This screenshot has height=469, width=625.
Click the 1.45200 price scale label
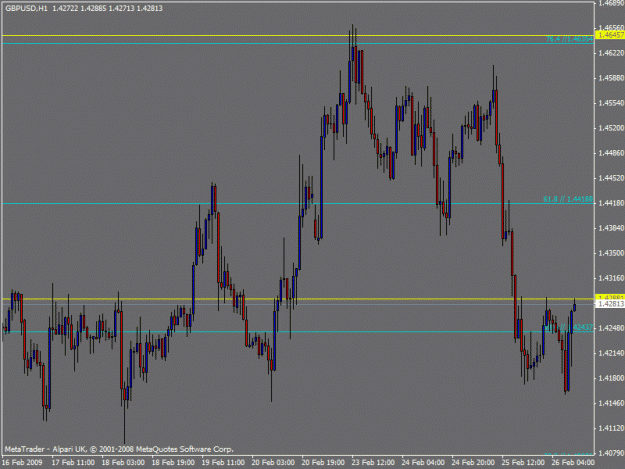coord(611,128)
